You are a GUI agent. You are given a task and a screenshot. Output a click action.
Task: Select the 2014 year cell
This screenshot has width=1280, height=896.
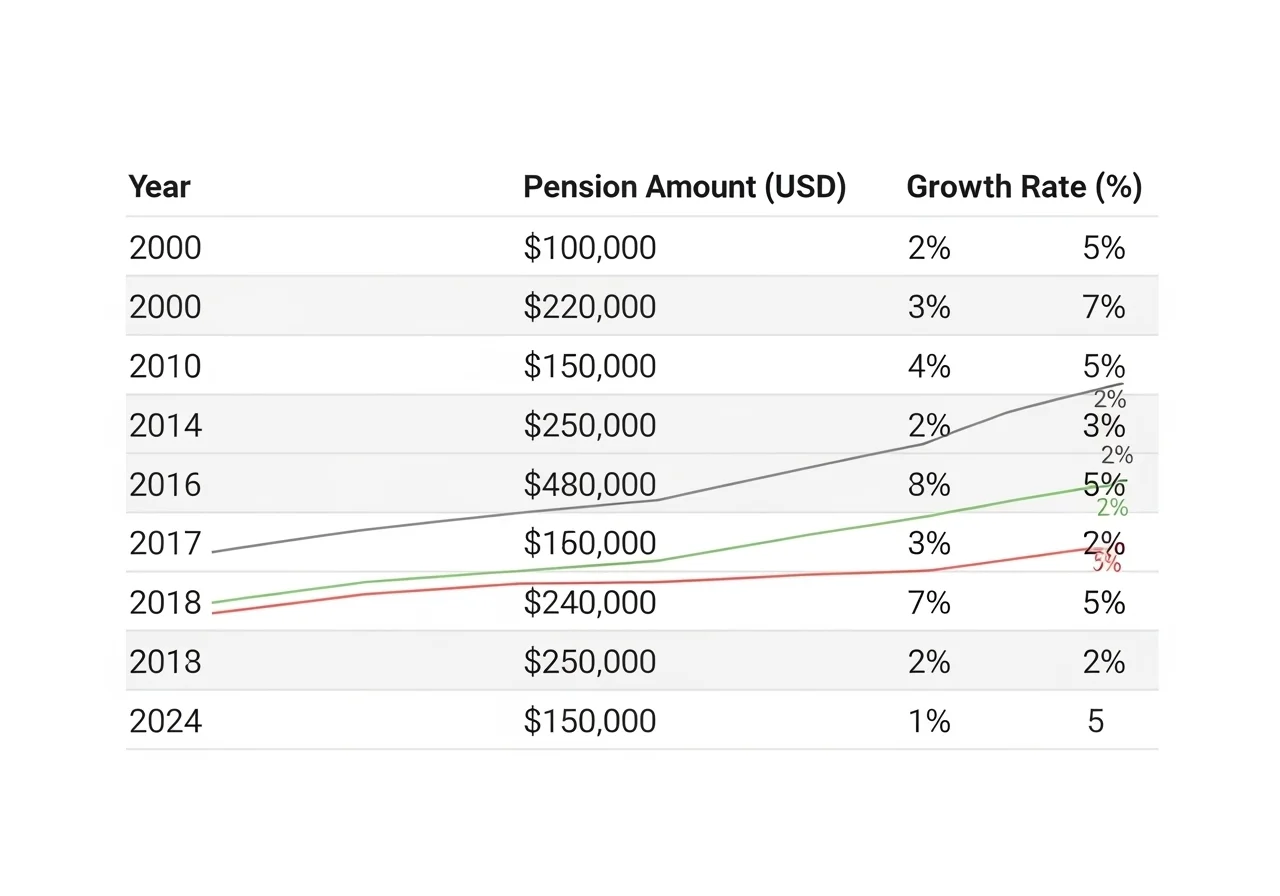point(165,425)
